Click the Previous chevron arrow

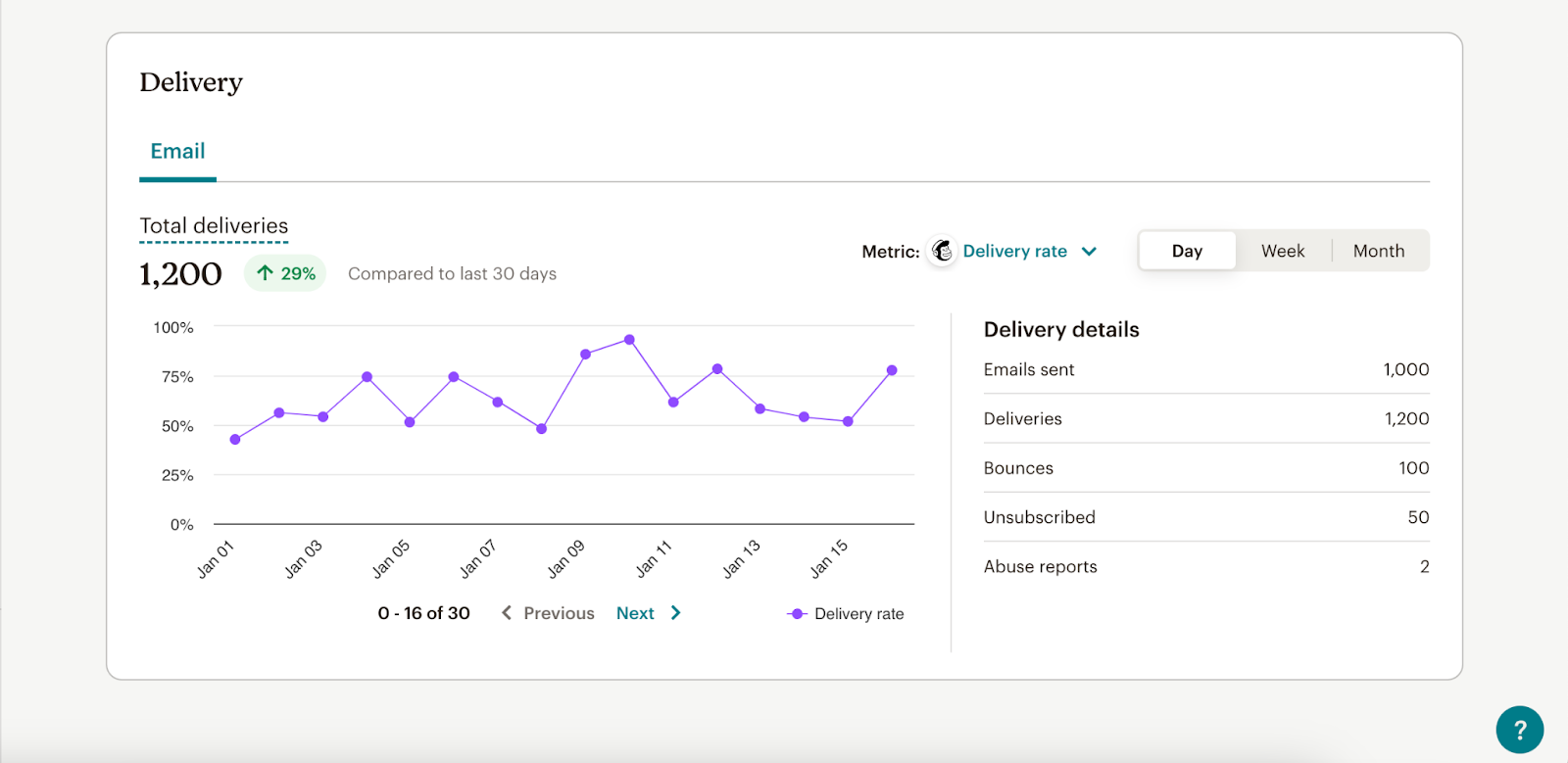click(507, 613)
